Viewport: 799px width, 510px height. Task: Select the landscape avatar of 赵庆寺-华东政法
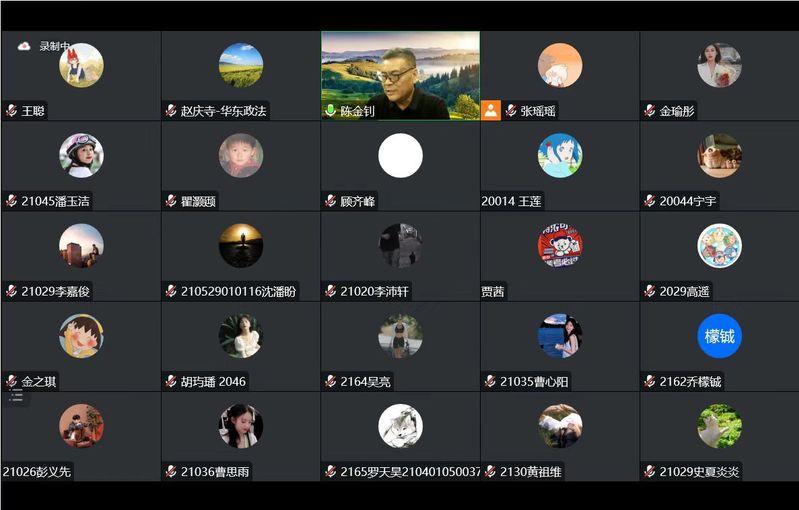pos(241,65)
